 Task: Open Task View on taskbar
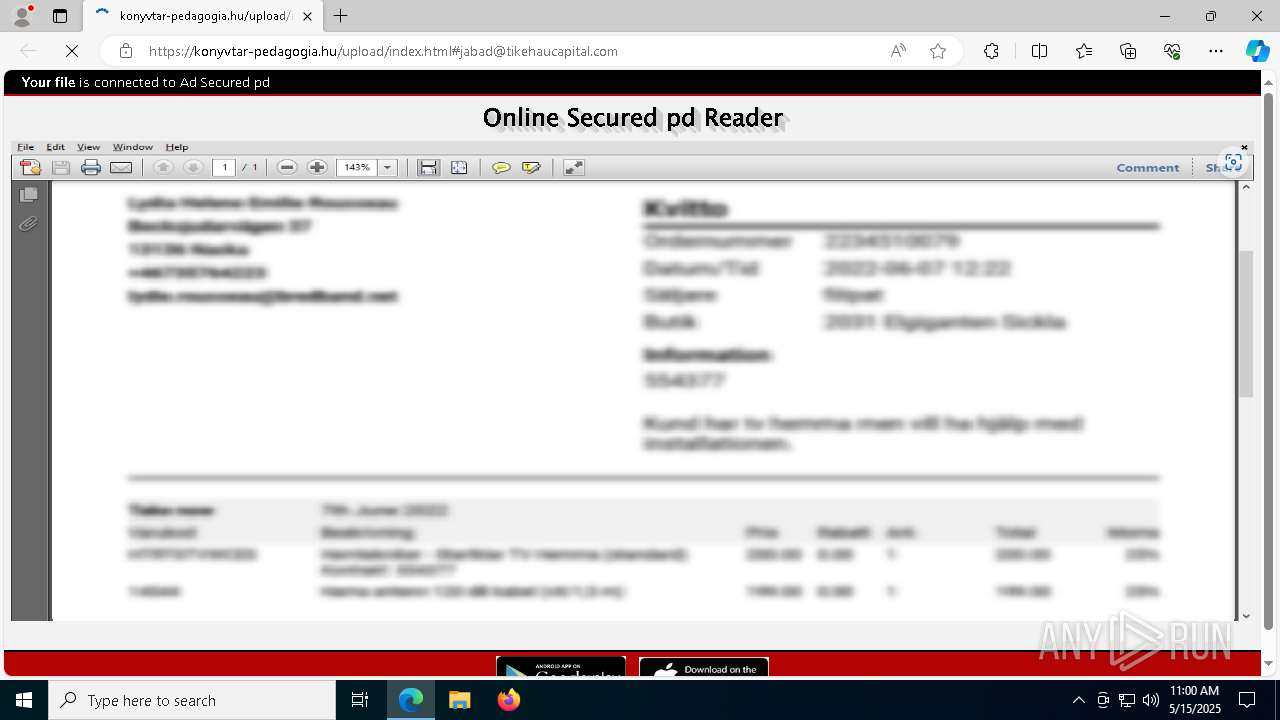(x=360, y=700)
